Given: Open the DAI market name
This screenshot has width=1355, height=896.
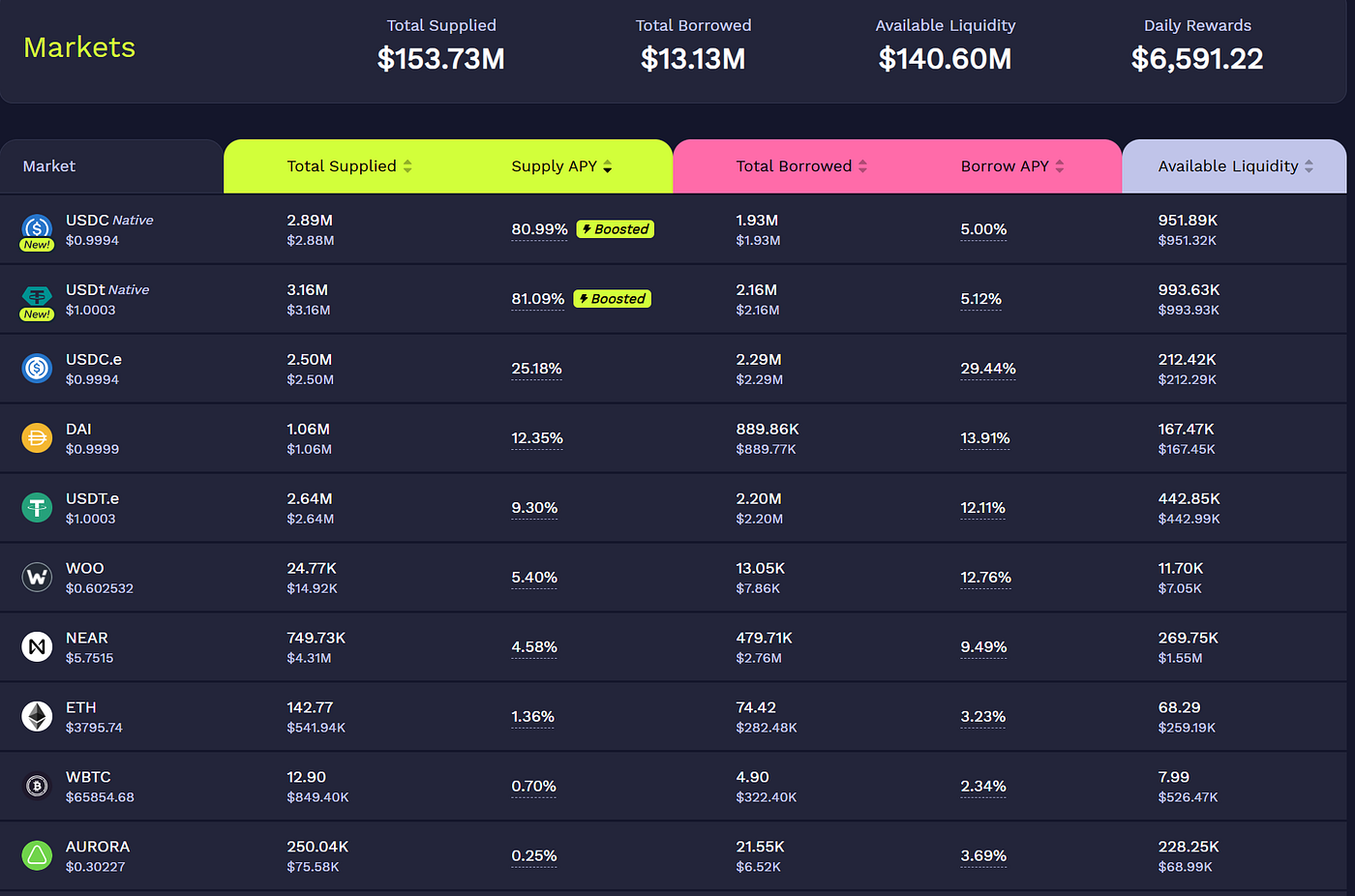Looking at the screenshot, I should (x=78, y=430).
